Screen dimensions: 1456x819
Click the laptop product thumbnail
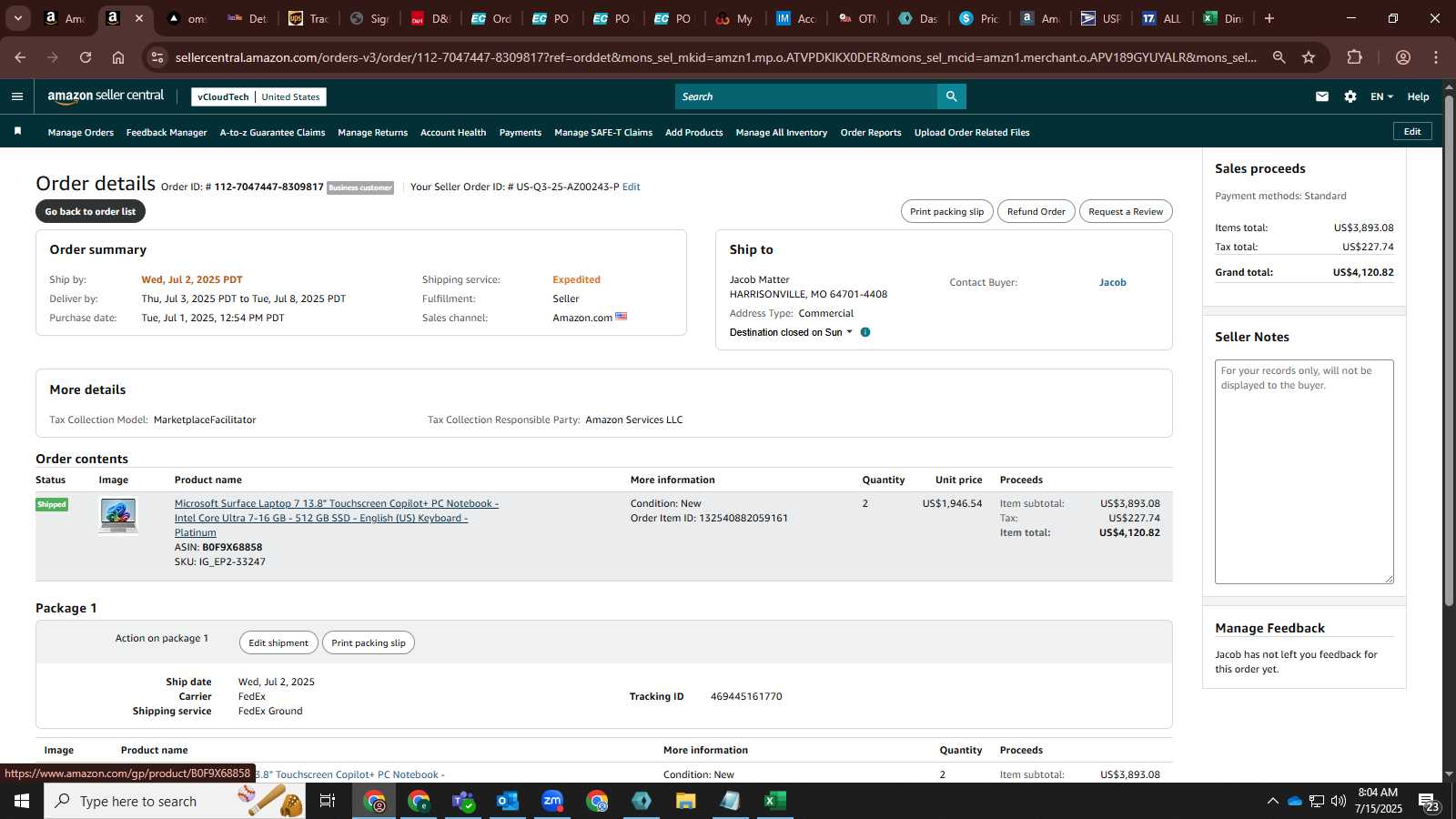[x=118, y=515]
